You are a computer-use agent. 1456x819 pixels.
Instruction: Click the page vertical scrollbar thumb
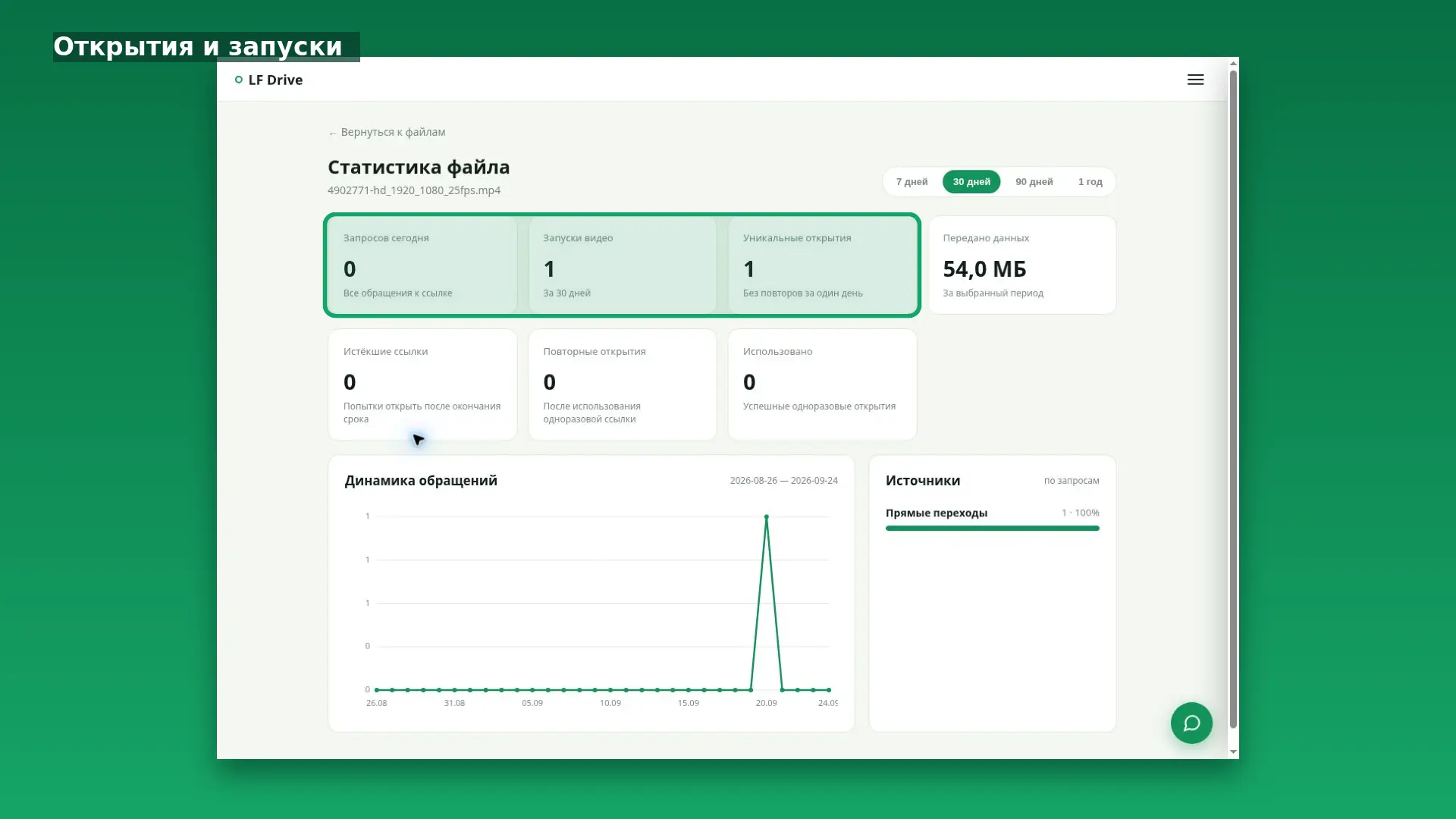pos(1233,400)
